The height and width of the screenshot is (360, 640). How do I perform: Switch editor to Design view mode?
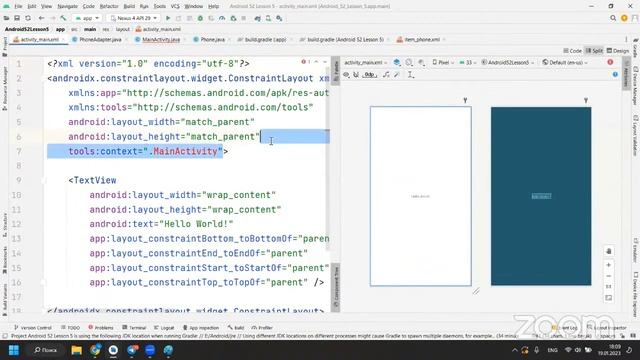point(618,51)
